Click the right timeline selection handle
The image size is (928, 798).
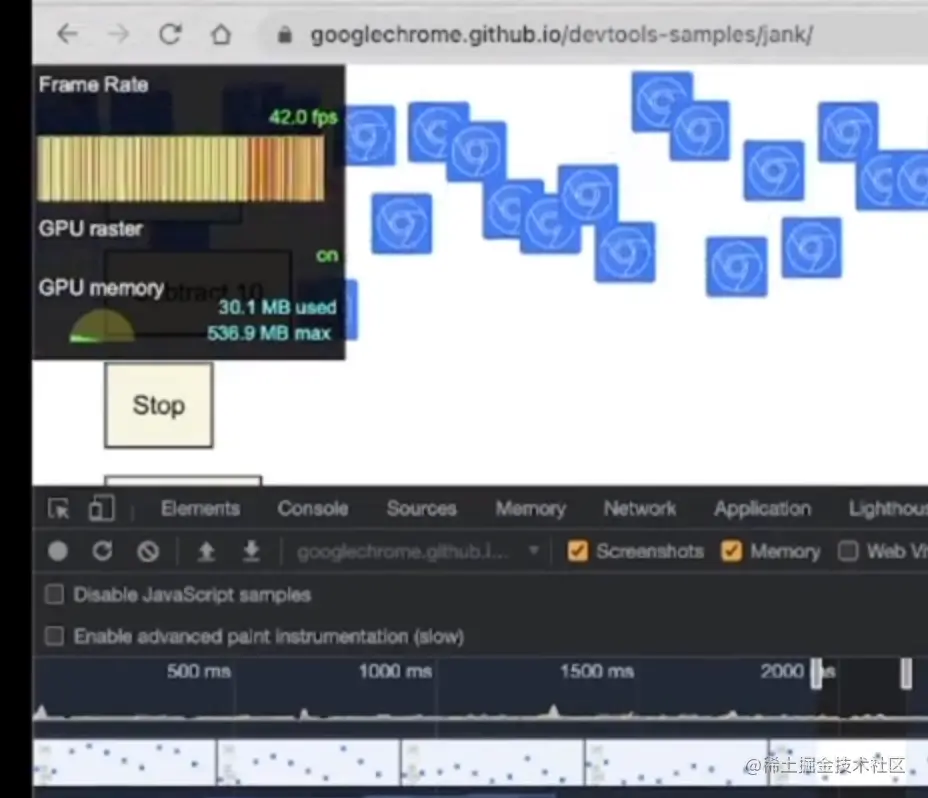click(x=906, y=674)
